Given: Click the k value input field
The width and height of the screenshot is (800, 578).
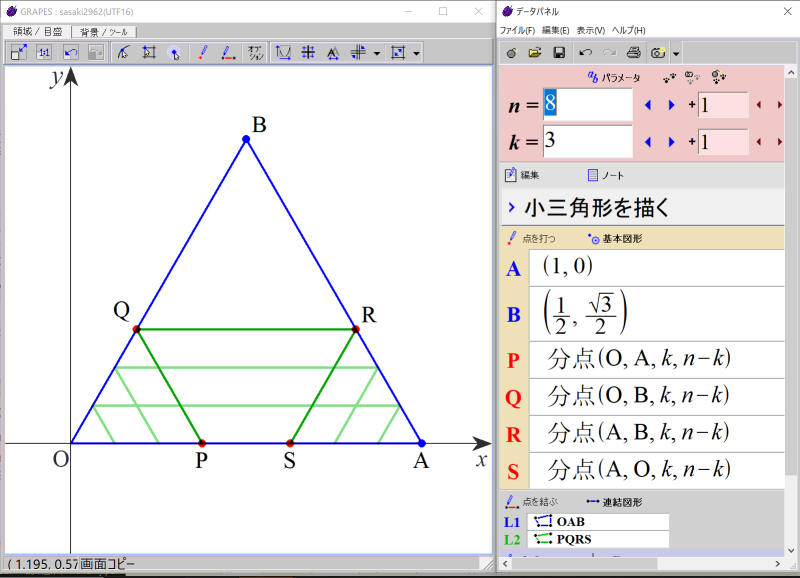Looking at the screenshot, I should [x=587, y=141].
